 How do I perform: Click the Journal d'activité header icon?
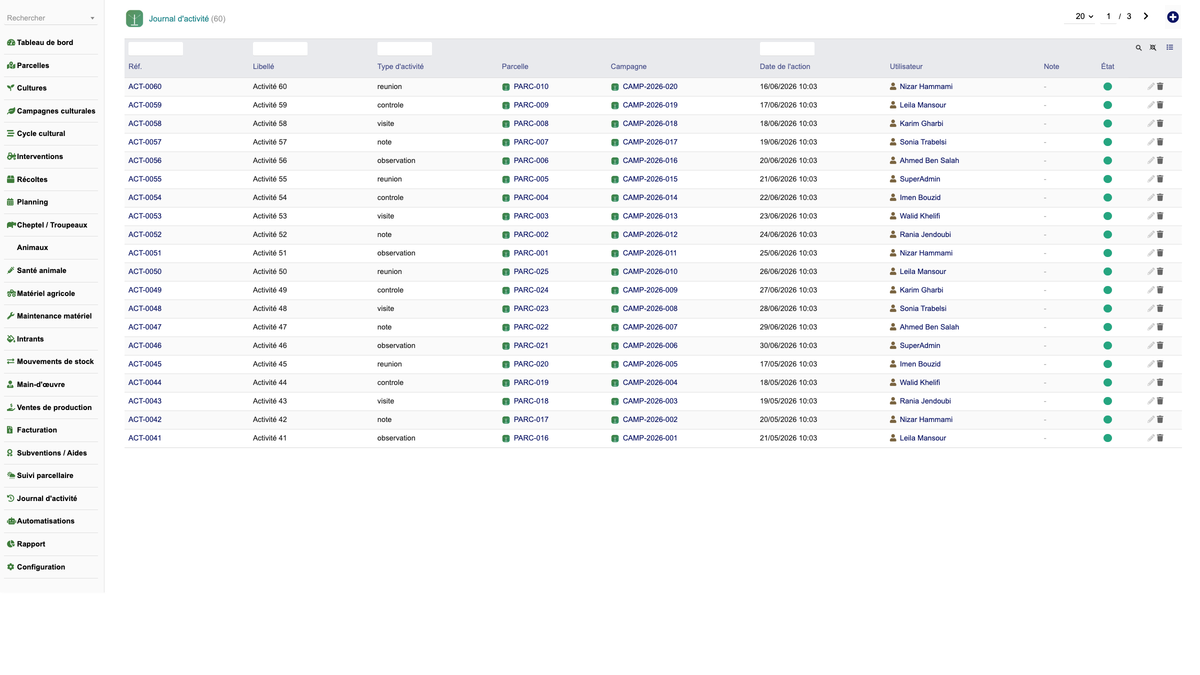point(134,19)
